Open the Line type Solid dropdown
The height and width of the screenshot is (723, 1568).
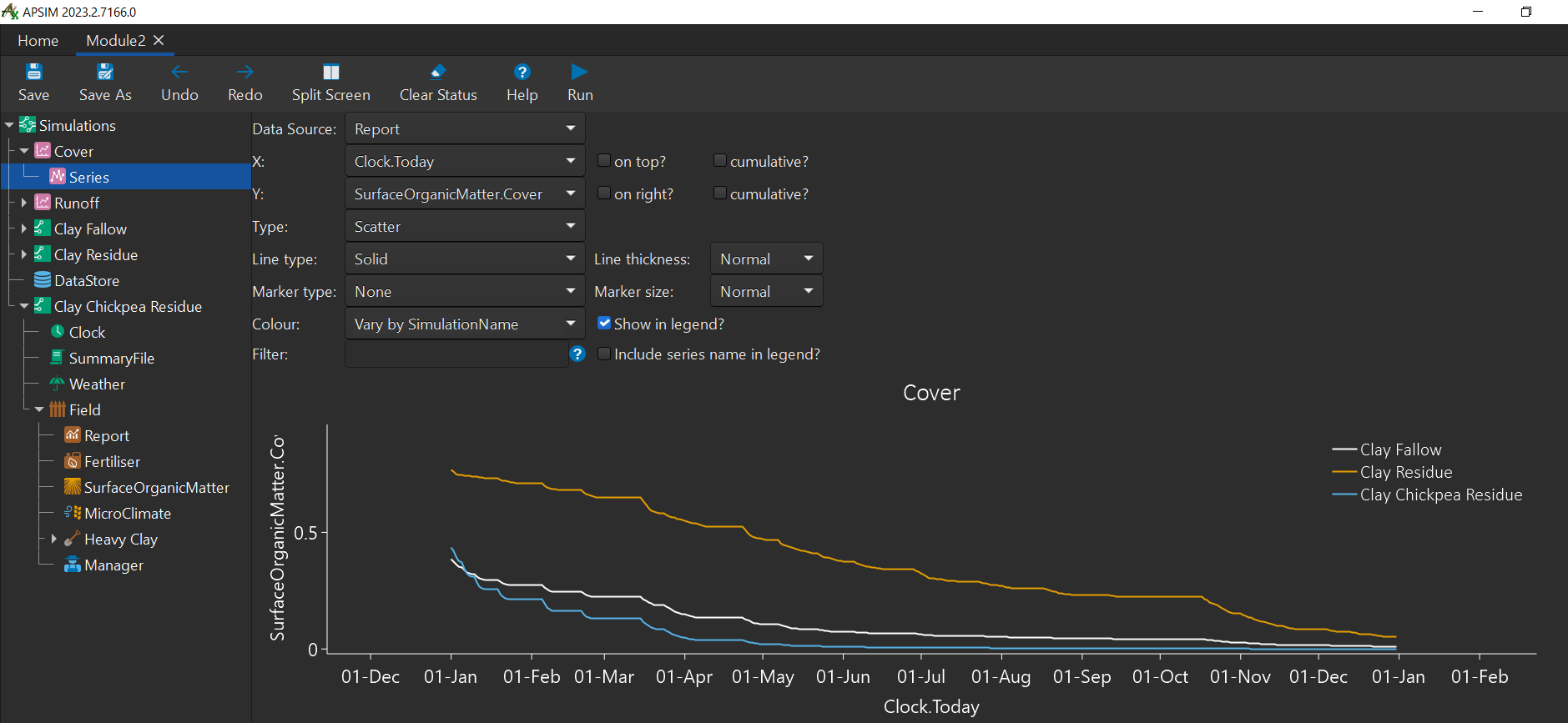465,259
